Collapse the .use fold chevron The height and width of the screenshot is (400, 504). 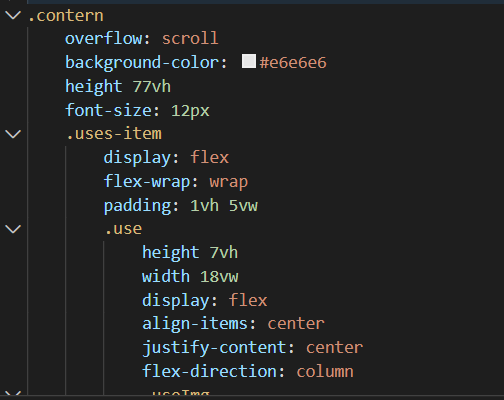tap(13, 229)
